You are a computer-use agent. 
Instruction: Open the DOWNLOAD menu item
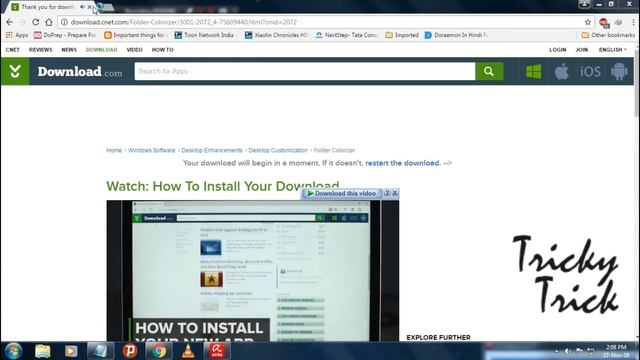point(102,50)
